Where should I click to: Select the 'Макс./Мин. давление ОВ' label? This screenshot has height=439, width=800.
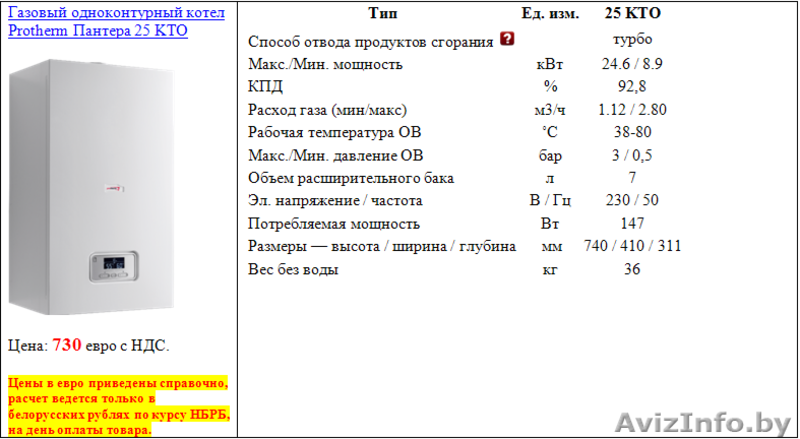tap(336, 155)
